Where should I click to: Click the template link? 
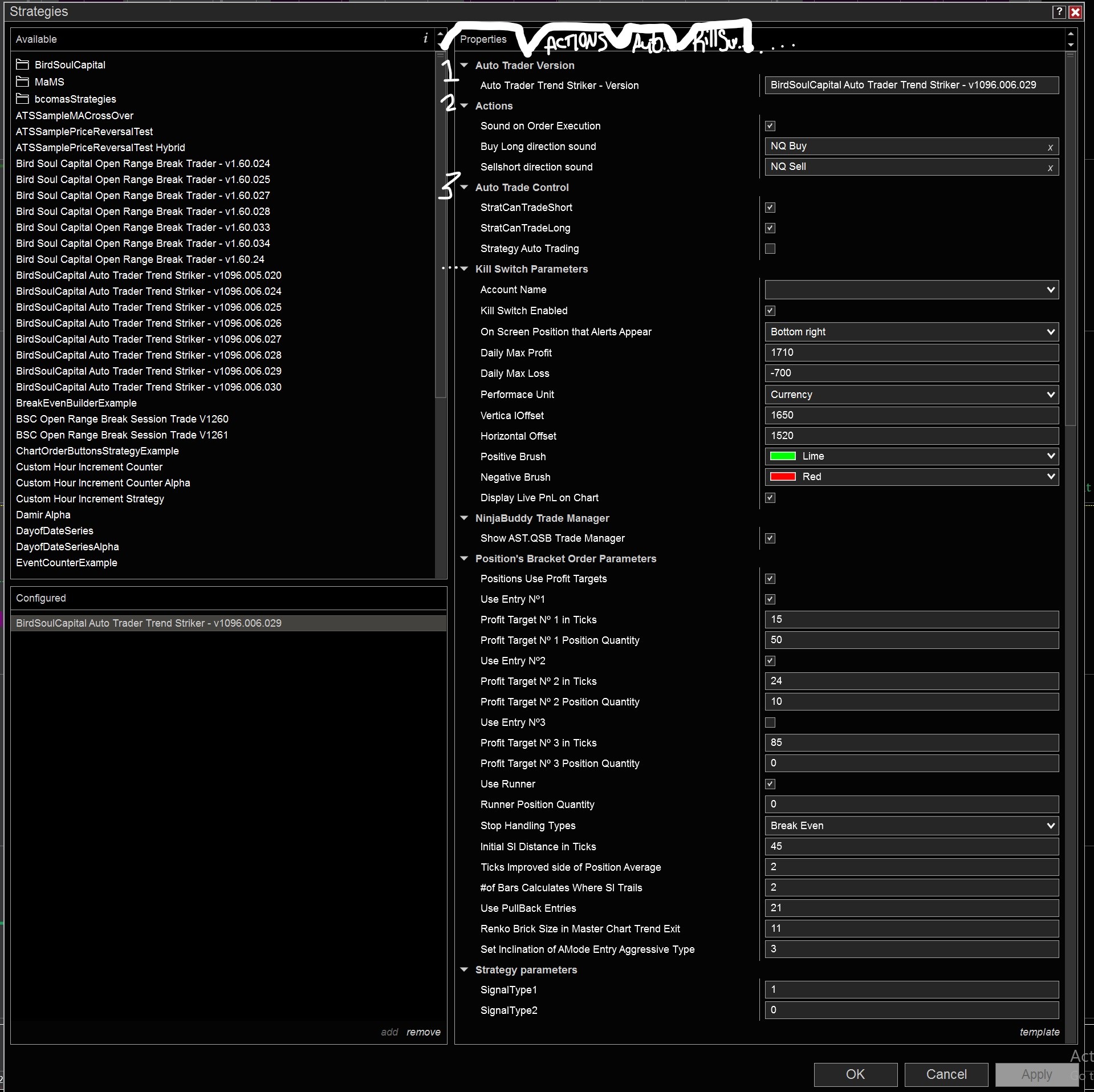coord(1039,1032)
